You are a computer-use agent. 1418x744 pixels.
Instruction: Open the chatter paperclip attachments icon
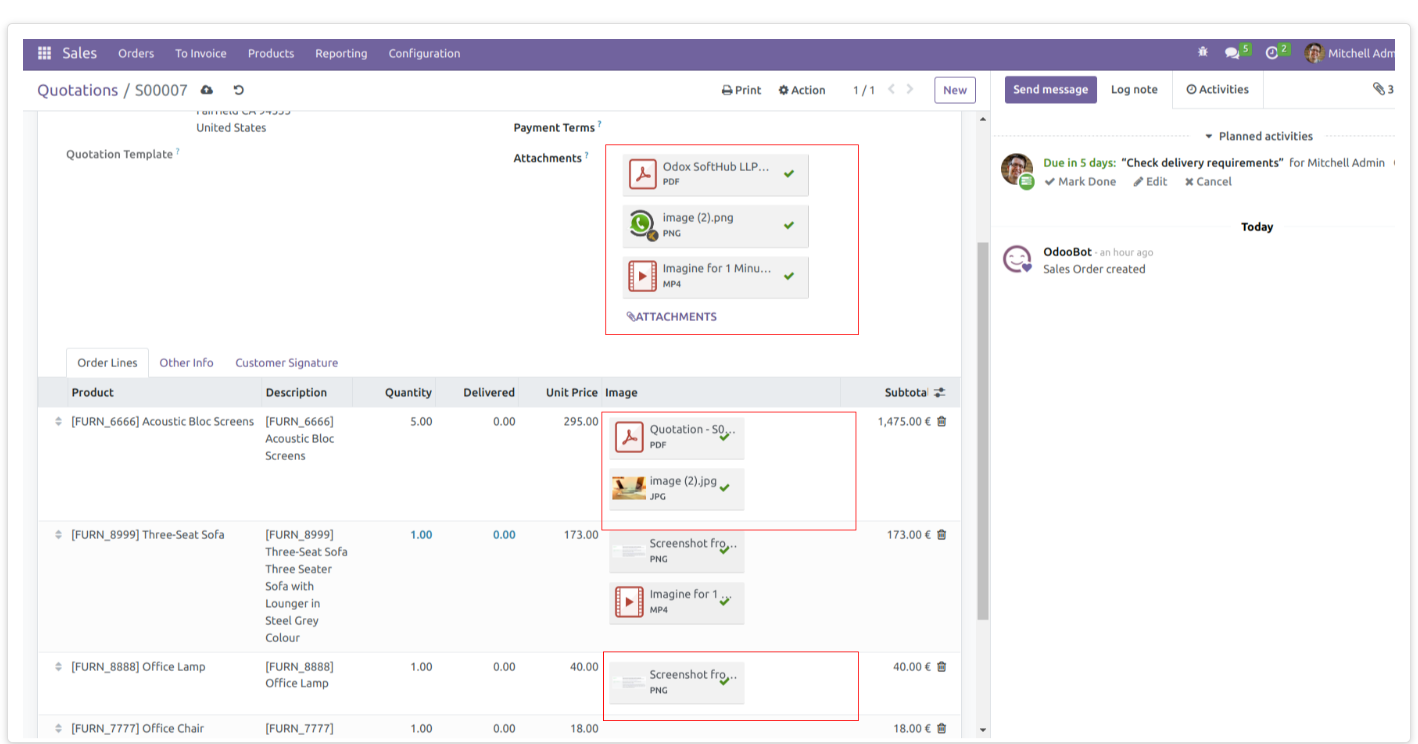1380,89
